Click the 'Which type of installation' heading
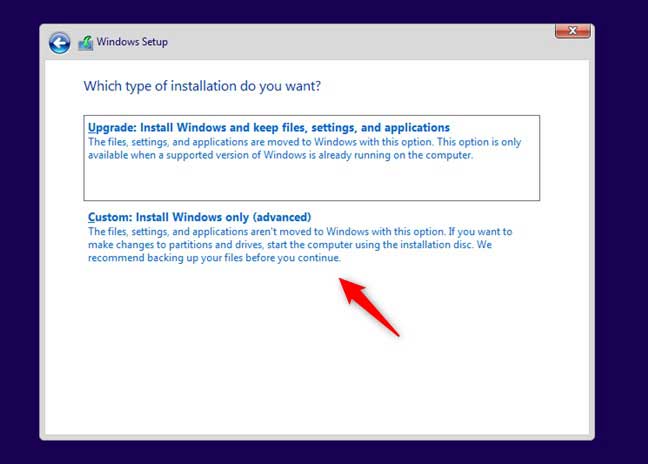 202,86
